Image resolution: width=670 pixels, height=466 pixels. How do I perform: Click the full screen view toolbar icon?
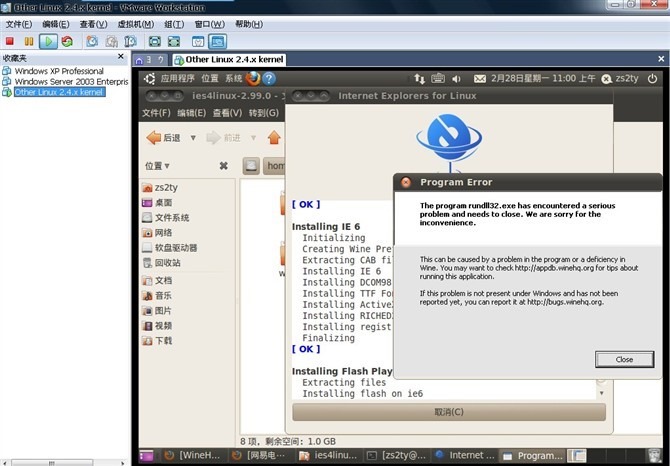coord(155,41)
